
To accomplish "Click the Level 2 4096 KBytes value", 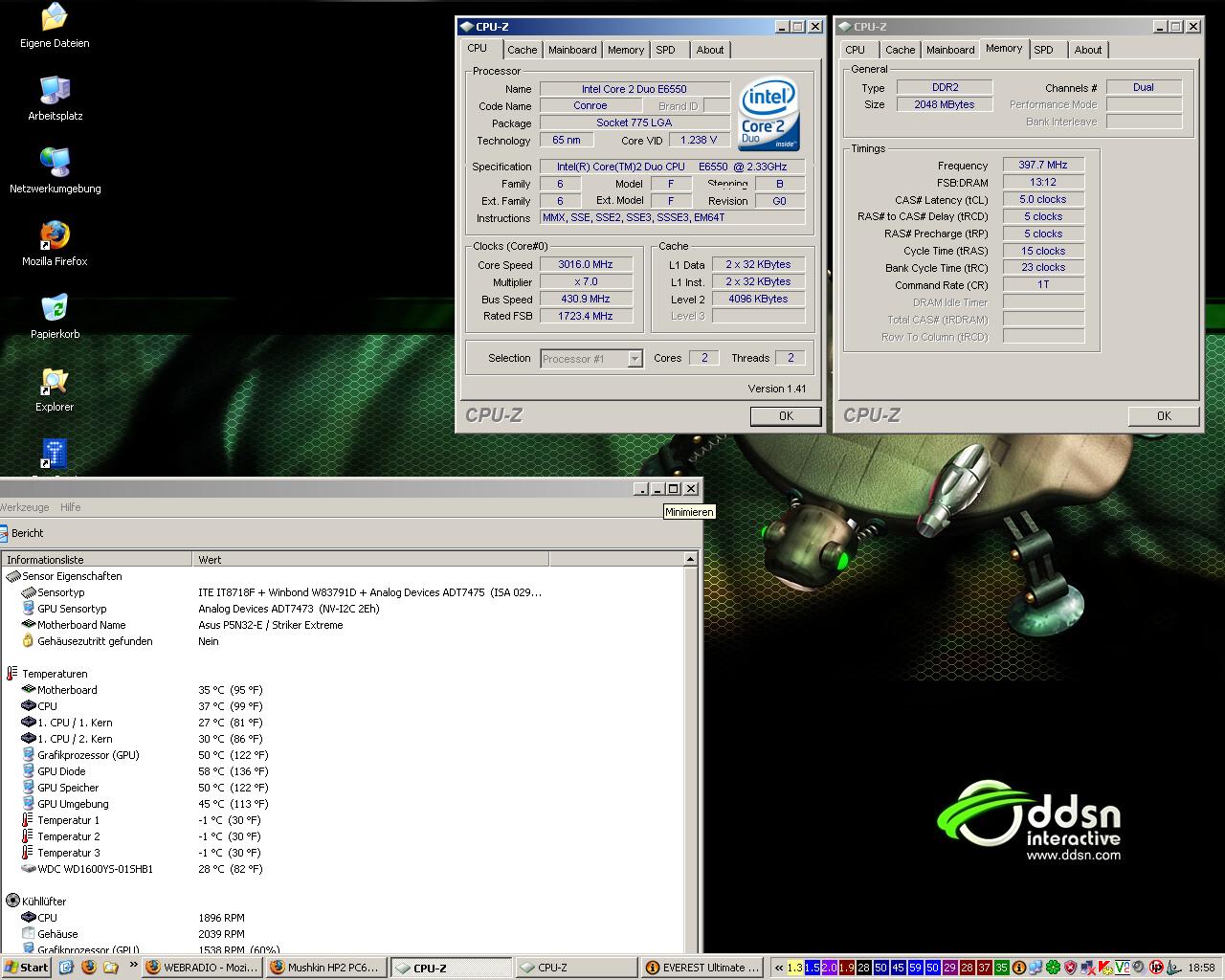I will pos(758,300).
